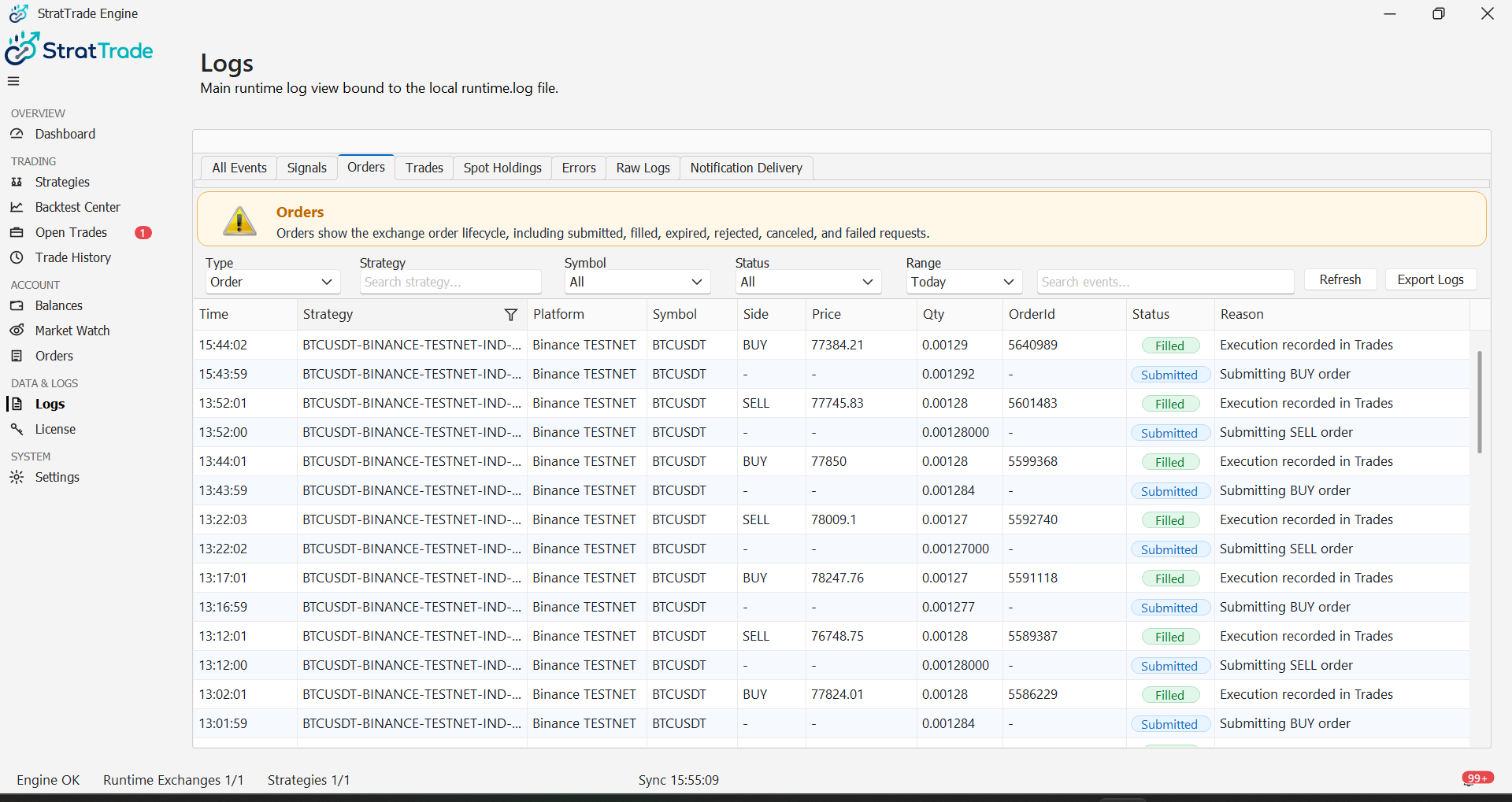Click the Export Logs button
The height and width of the screenshot is (802, 1512).
pos(1431,279)
